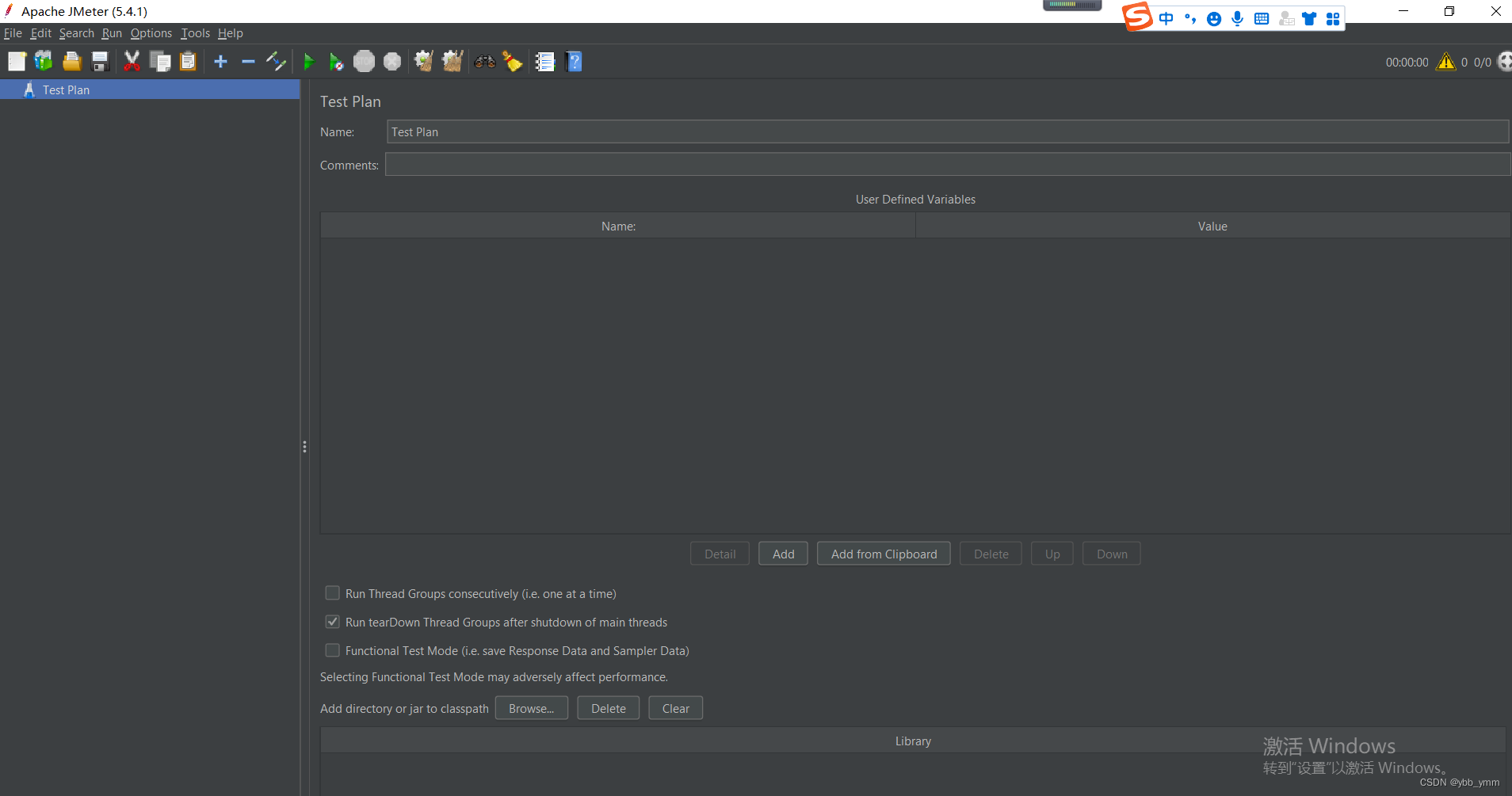Click the Library table header
Screen dimensions: 1512x796
pos(913,741)
